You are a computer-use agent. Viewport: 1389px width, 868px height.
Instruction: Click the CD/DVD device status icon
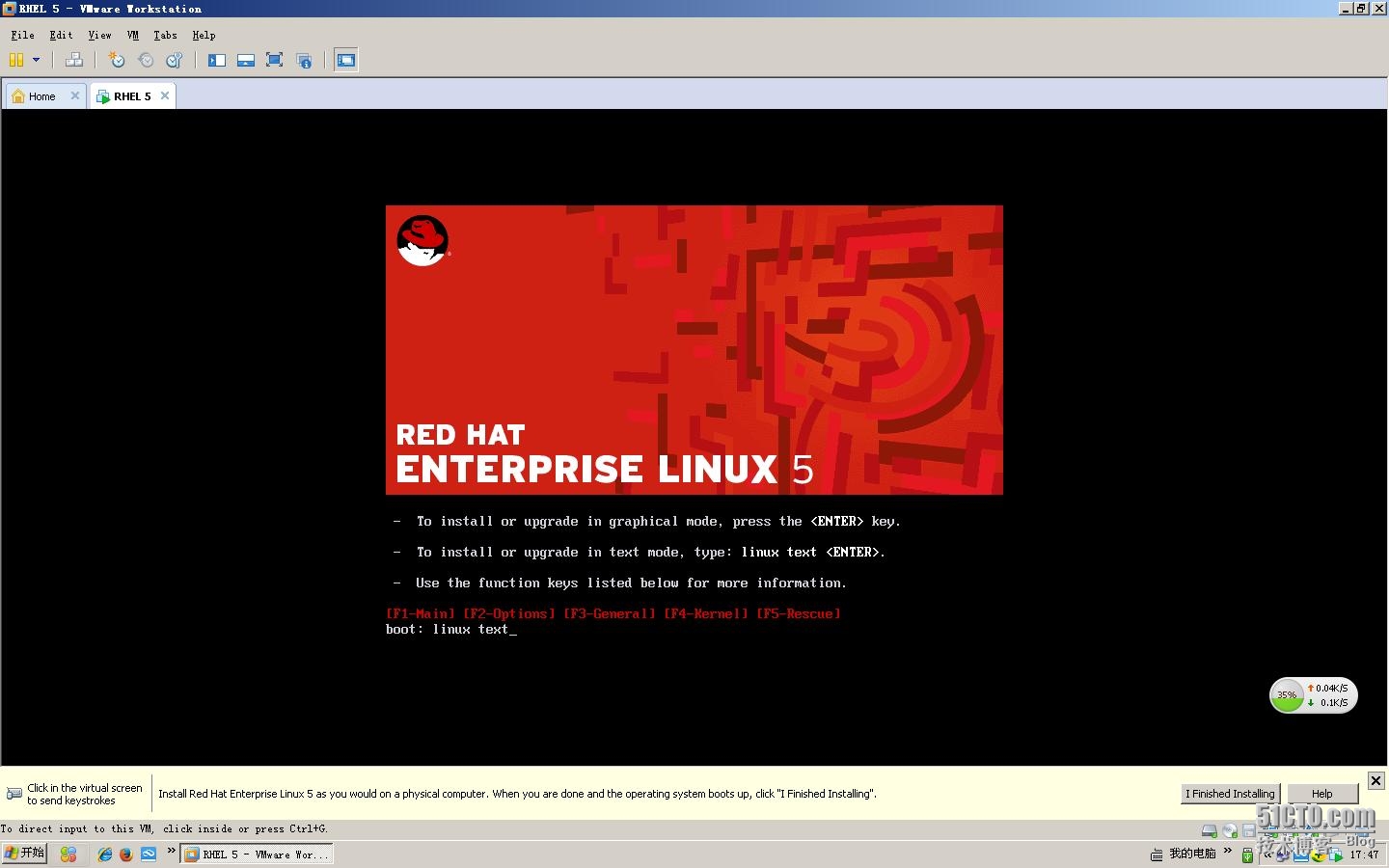click(x=1230, y=830)
